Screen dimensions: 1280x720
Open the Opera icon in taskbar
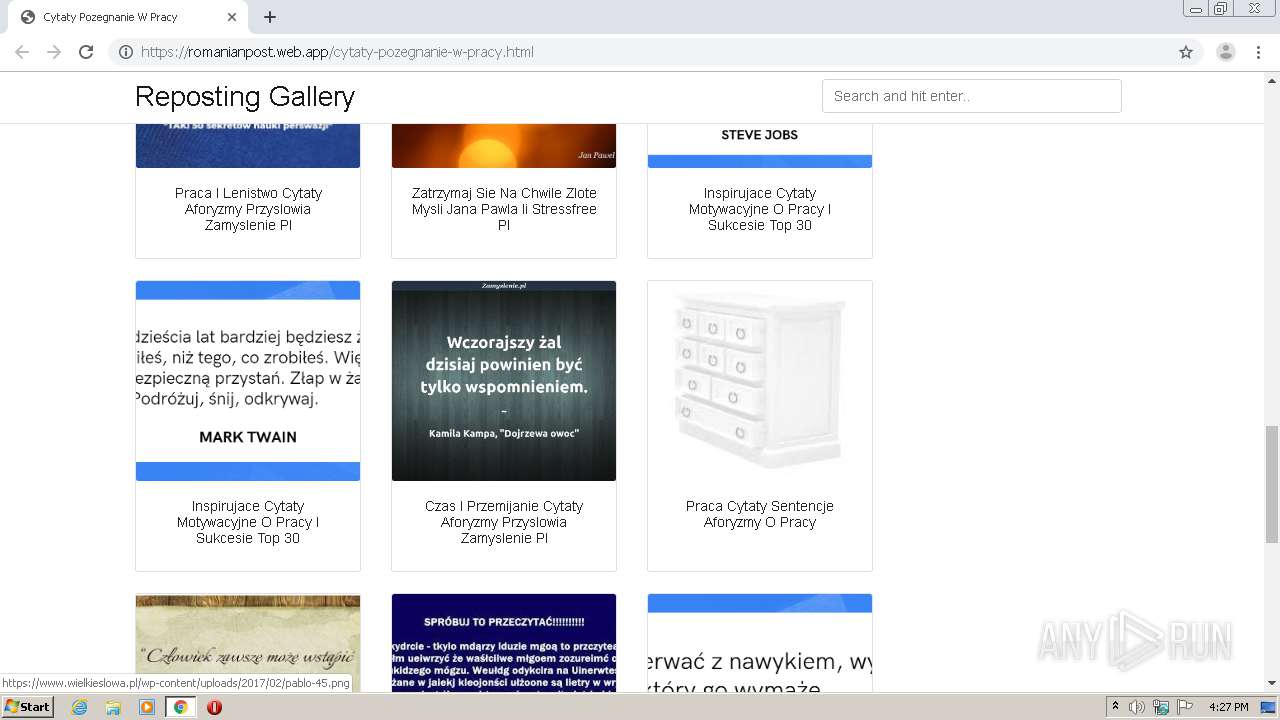click(214, 707)
